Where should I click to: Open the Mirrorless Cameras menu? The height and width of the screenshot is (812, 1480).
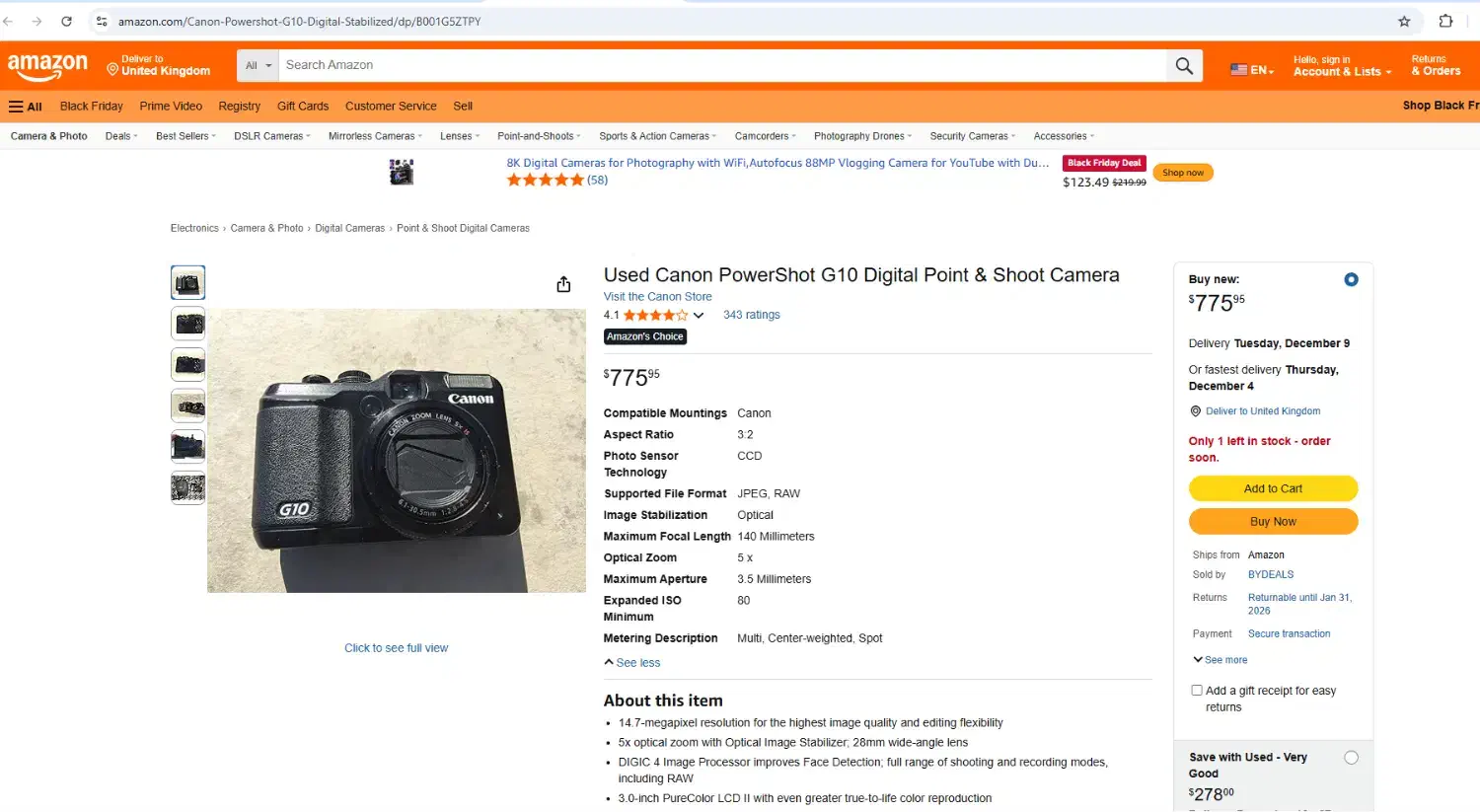372,135
